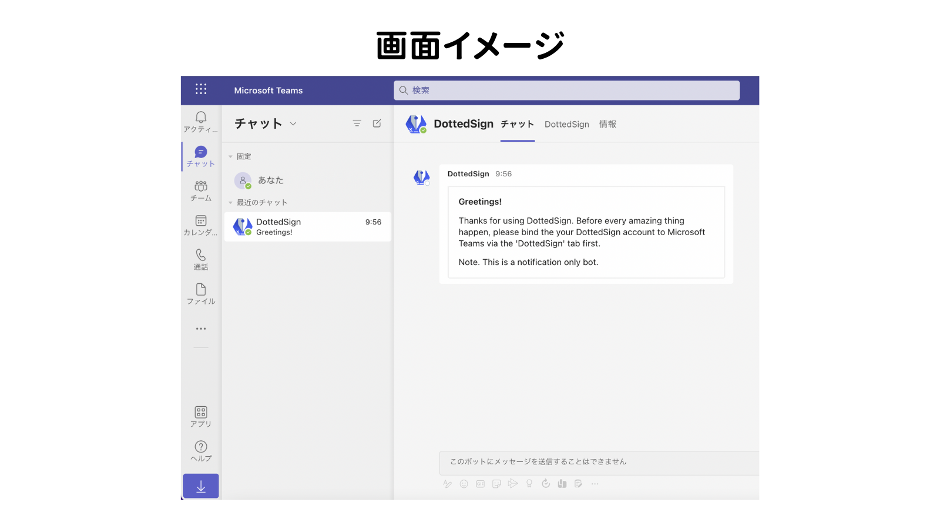Open the Calls phone icon

(x=200, y=259)
